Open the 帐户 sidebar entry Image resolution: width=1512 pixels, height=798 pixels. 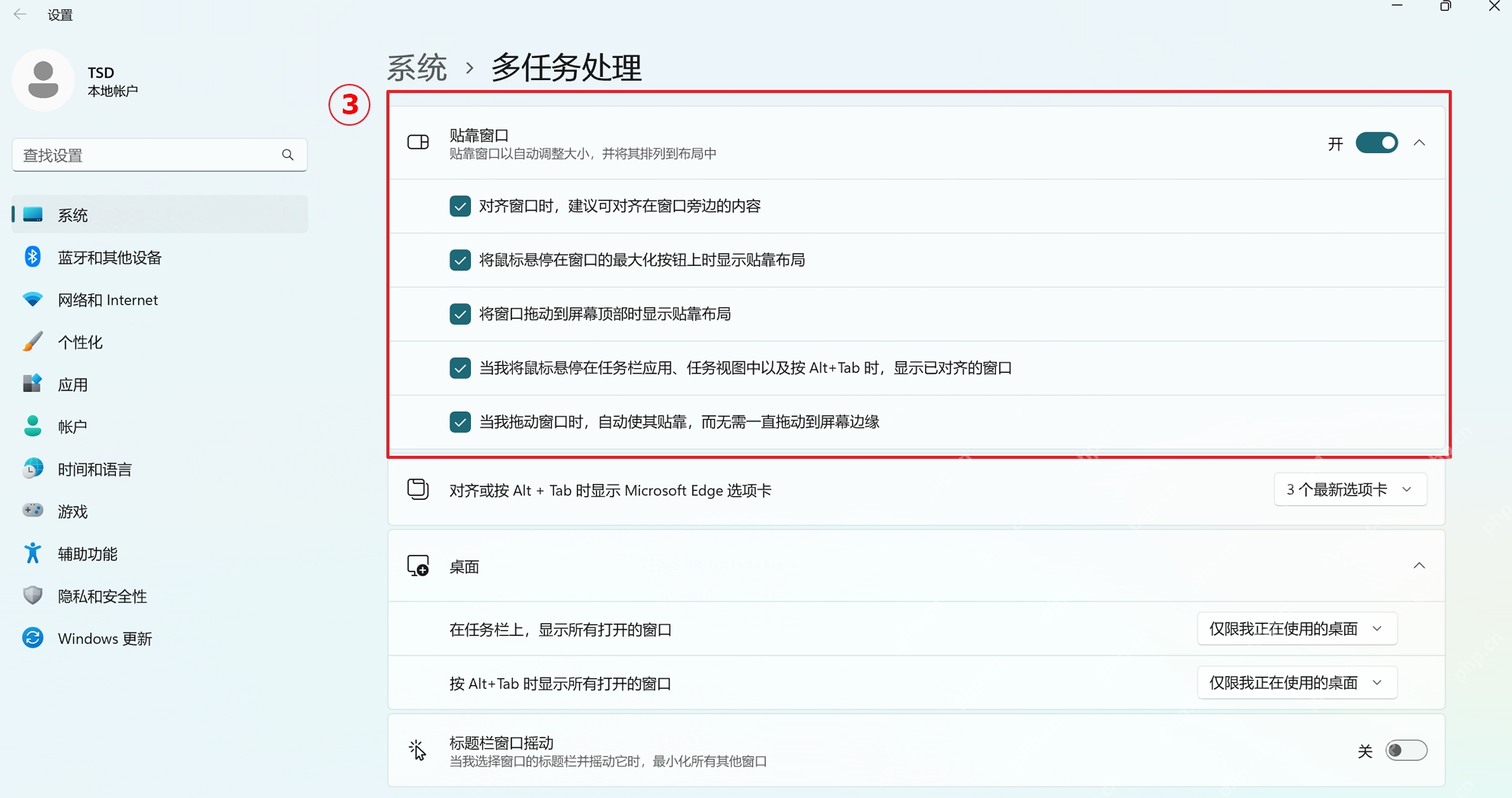coord(160,427)
